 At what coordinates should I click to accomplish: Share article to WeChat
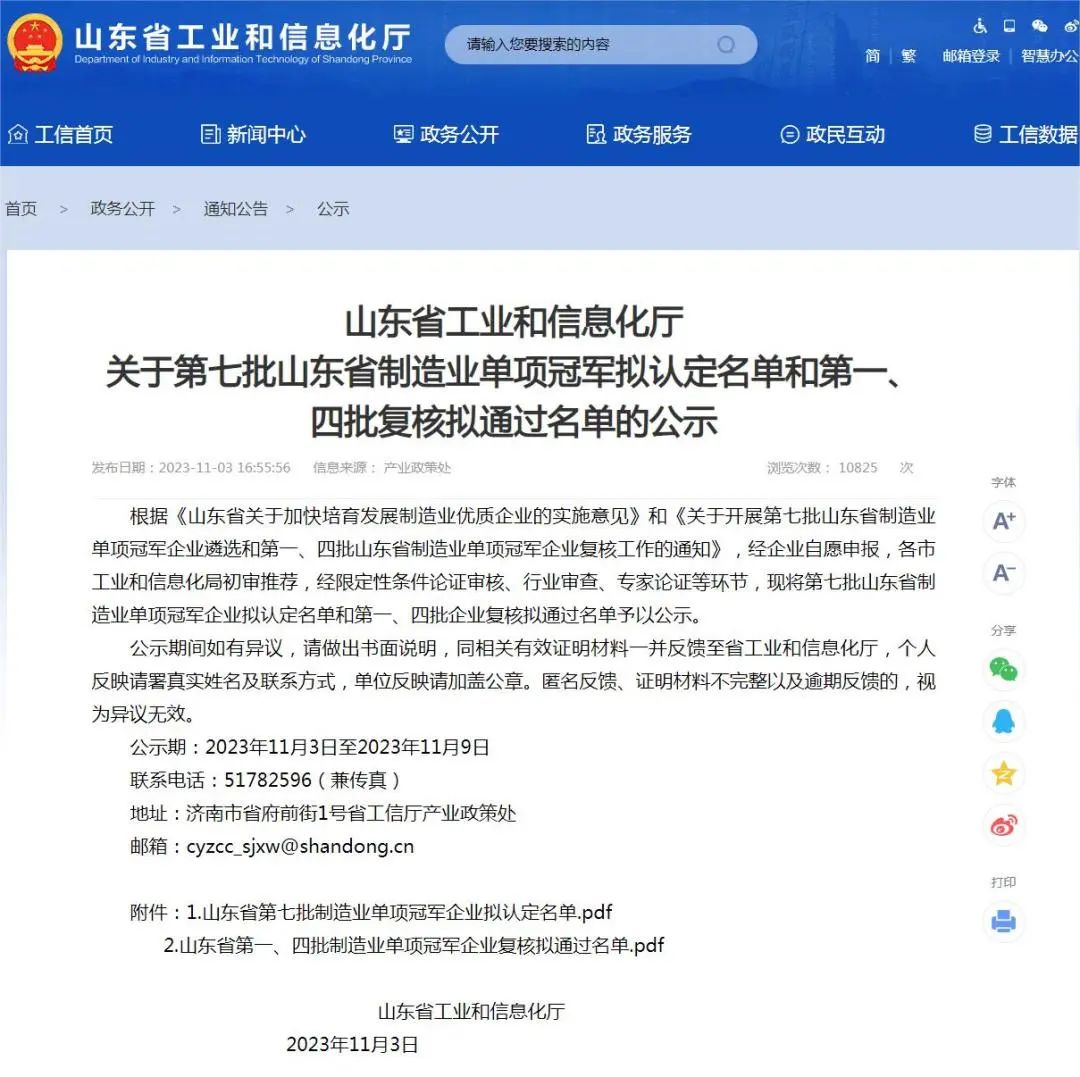tap(1004, 669)
